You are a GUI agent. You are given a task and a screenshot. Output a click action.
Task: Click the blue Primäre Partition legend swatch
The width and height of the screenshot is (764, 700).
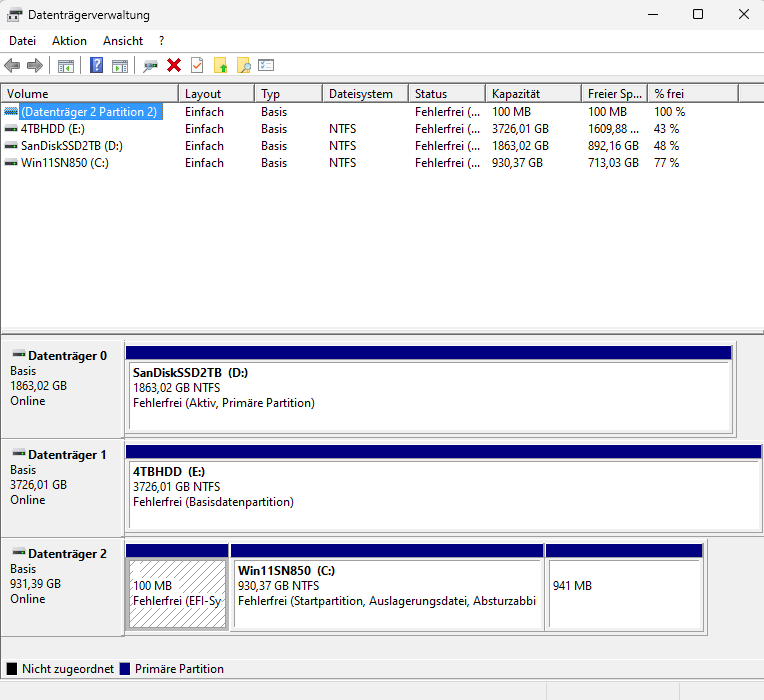pyautogui.click(x=125, y=669)
